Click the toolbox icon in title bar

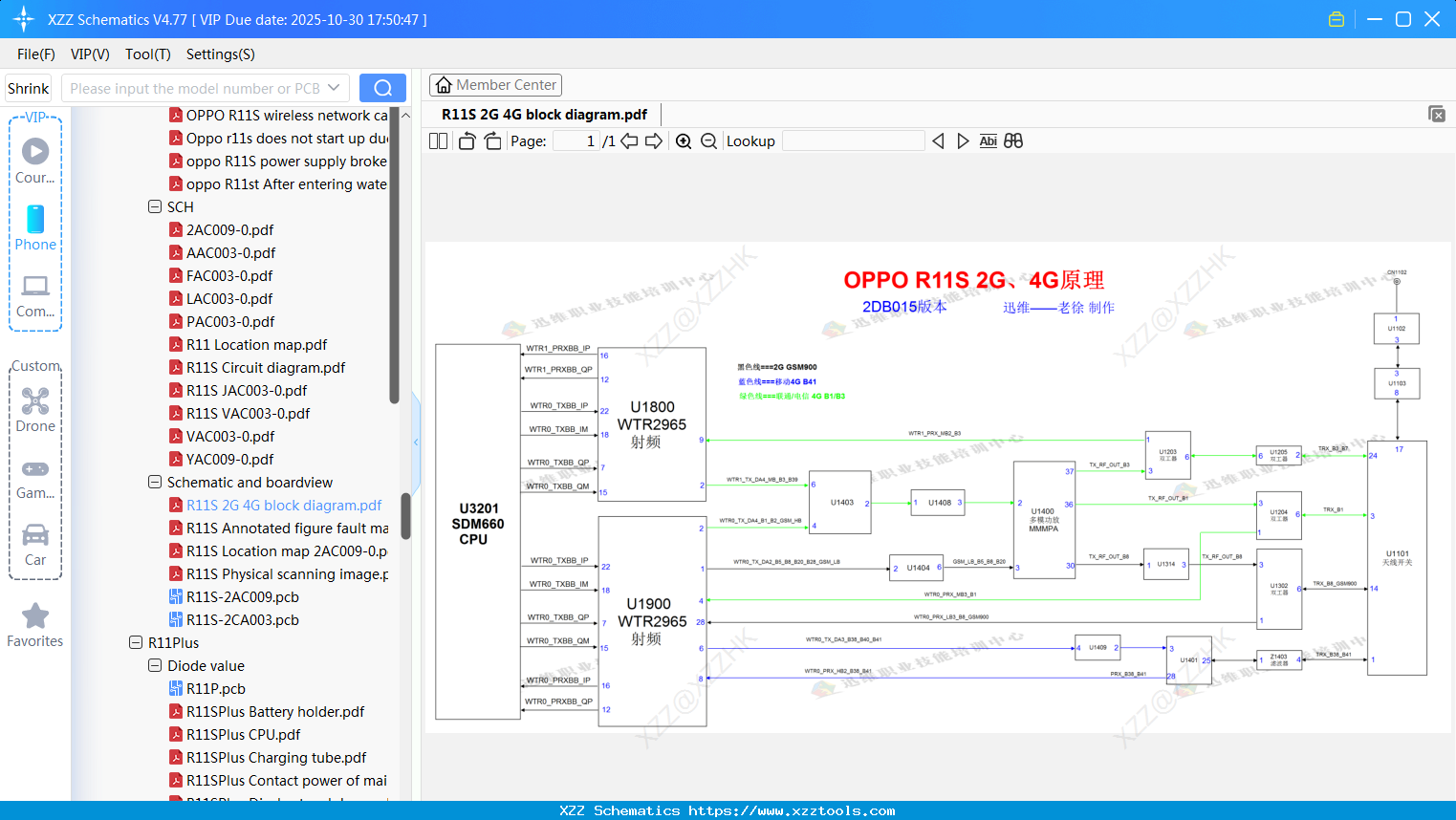(x=1336, y=19)
